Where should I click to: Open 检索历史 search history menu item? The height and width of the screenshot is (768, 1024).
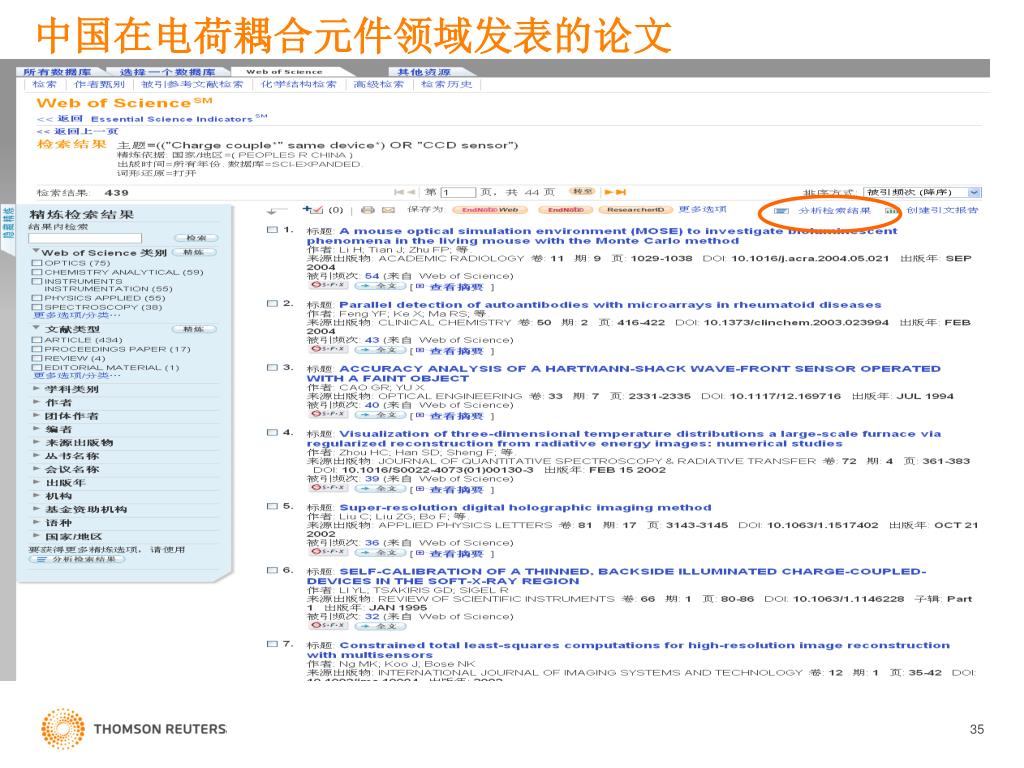point(446,84)
